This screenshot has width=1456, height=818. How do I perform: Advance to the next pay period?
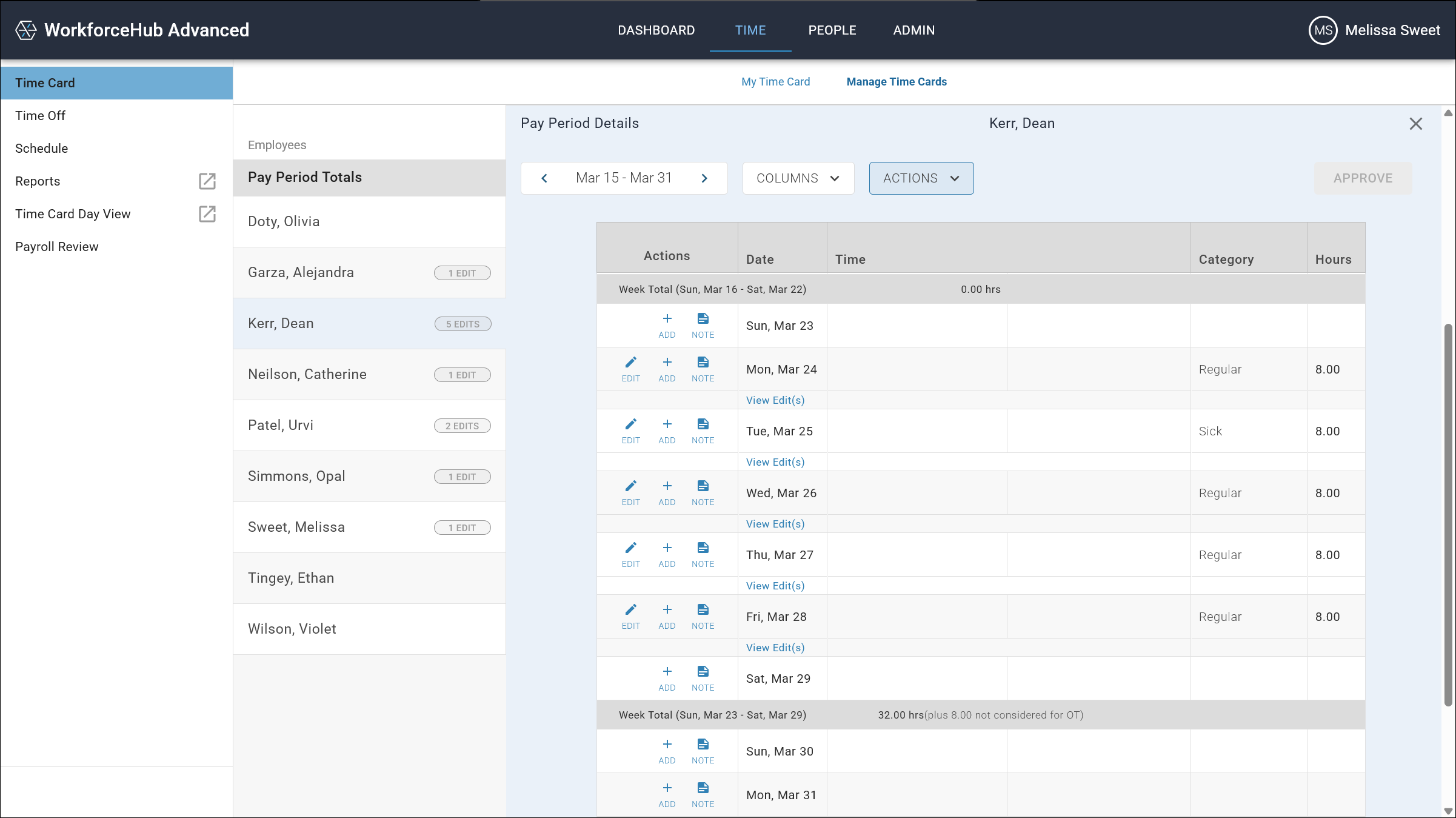704,178
